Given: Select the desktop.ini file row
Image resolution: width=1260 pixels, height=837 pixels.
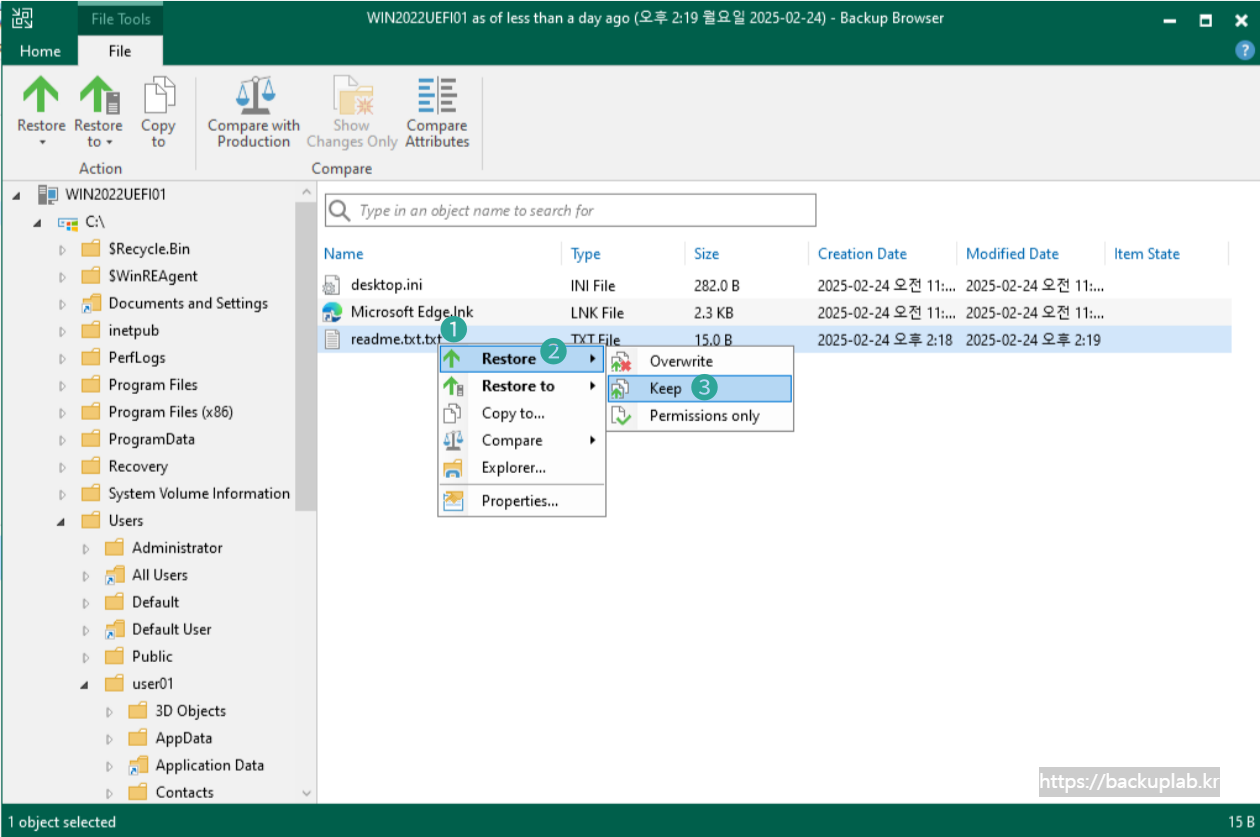Looking at the screenshot, I should tap(775, 285).
